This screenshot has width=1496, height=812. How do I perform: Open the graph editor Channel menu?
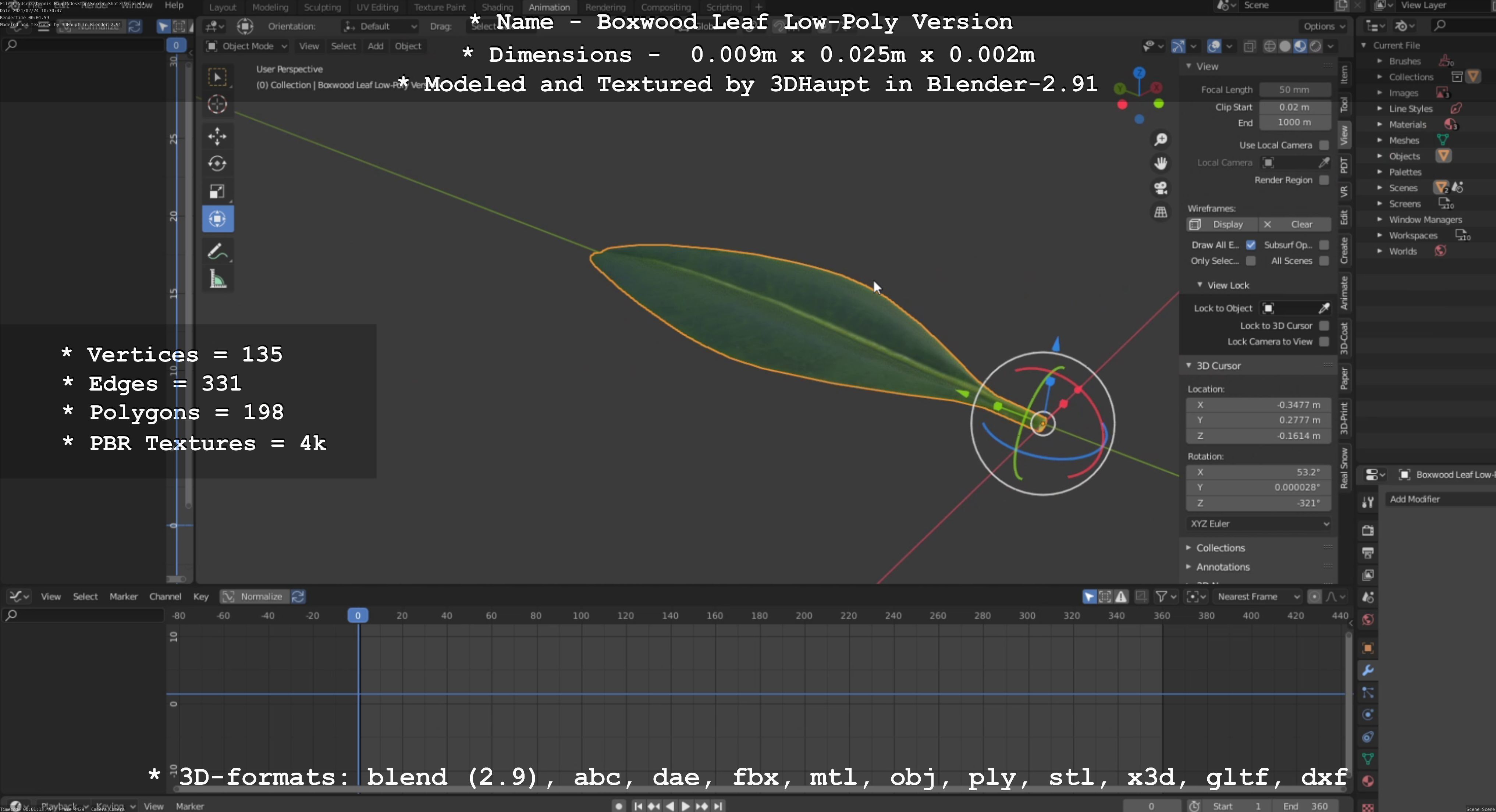coord(165,596)
